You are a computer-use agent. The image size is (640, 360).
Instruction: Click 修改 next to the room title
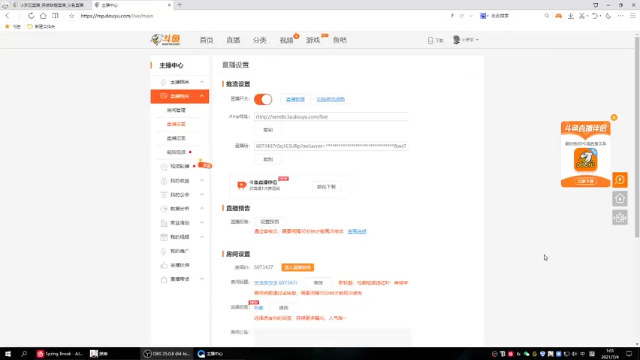click(318, 283)
